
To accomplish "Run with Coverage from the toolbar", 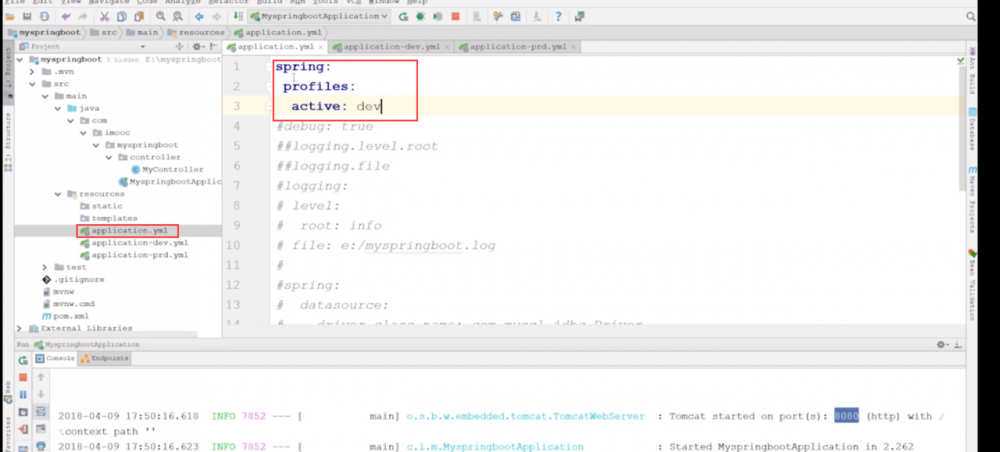I will (x=438, y=17).
